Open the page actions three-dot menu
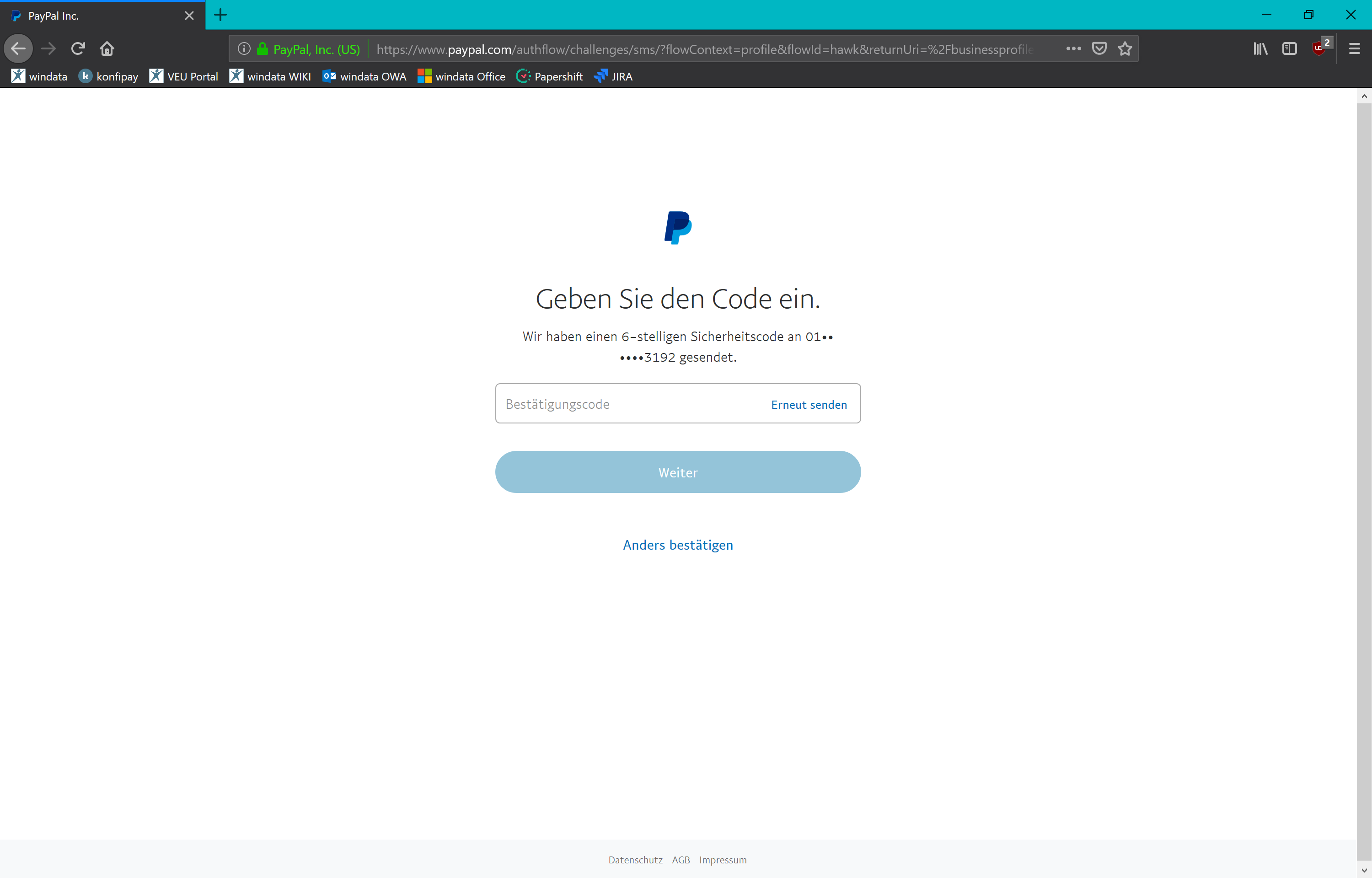The image size is (1372, 878). pyautogui.click(x=1073, y=49)
